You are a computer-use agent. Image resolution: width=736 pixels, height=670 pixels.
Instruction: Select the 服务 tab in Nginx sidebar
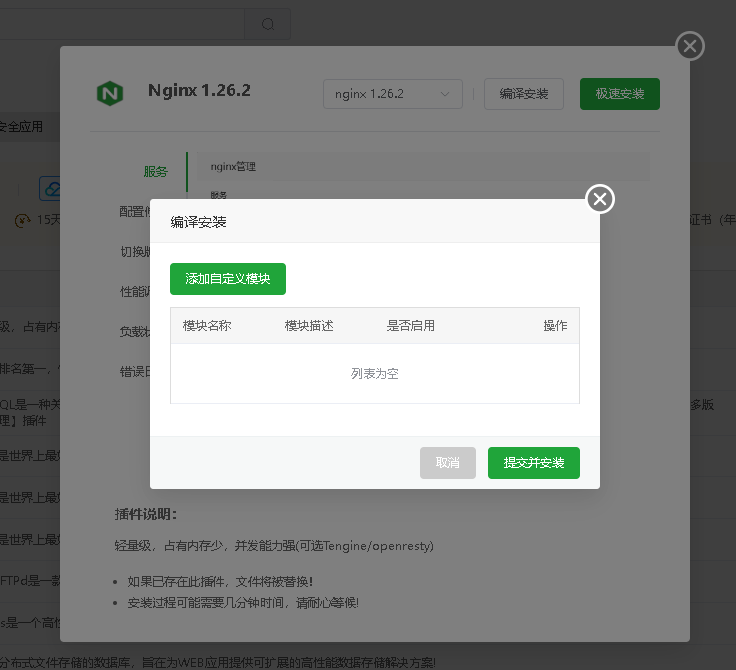click(155, 172)
